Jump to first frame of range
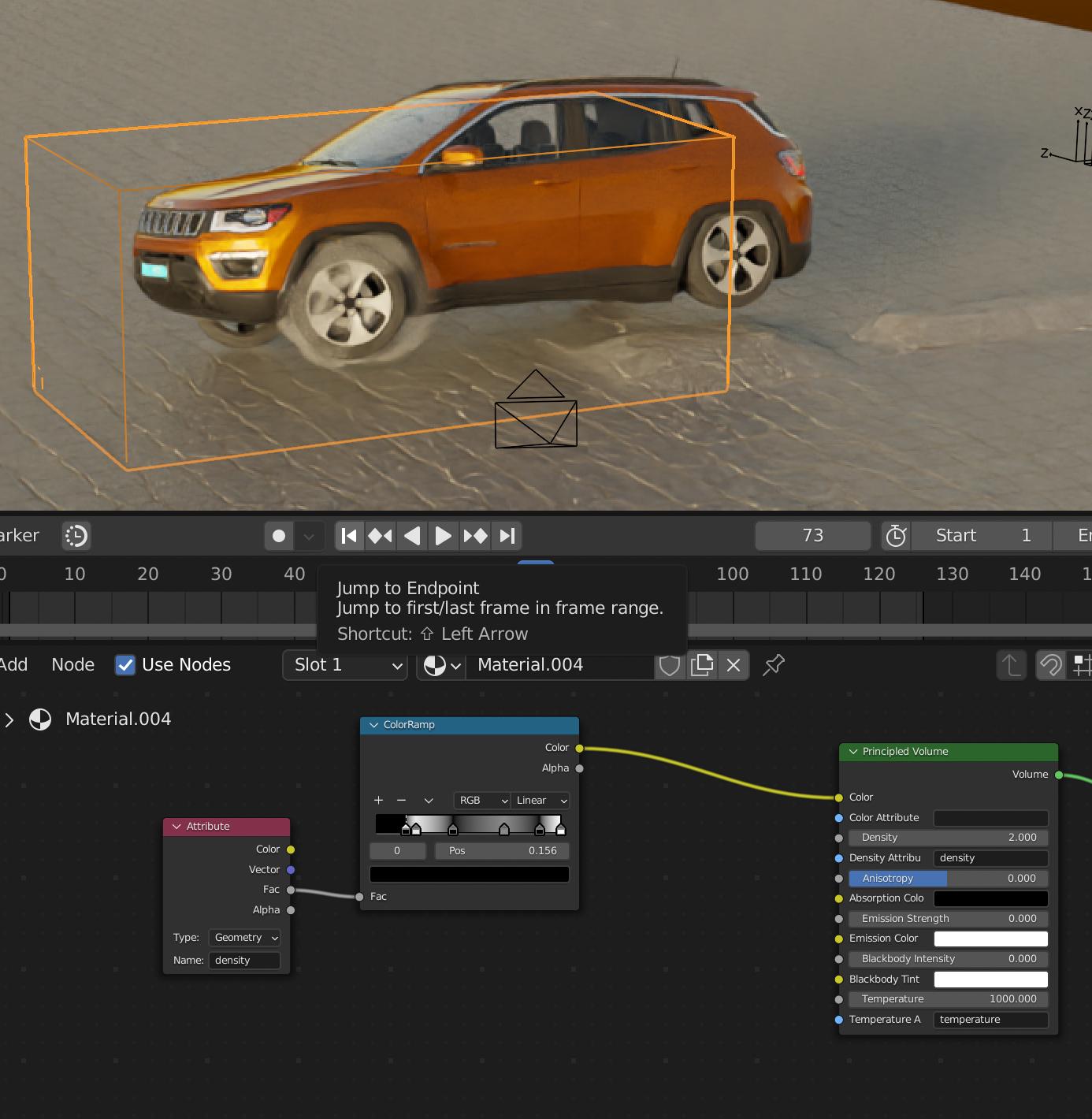 [x=349, y=536]
